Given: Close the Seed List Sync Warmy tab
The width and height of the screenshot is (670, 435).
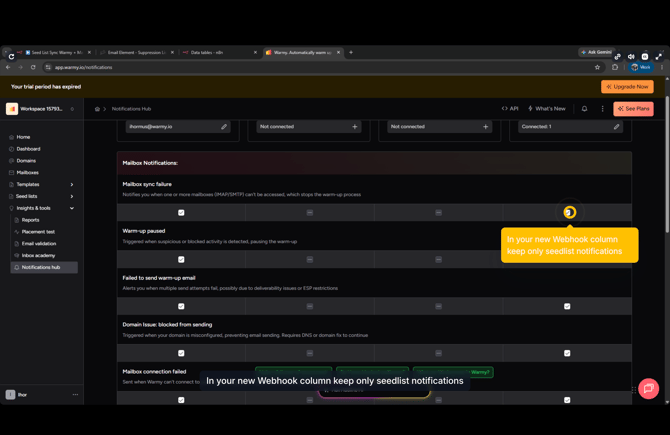Looking at the screenshot, I should tap(89, 53).
